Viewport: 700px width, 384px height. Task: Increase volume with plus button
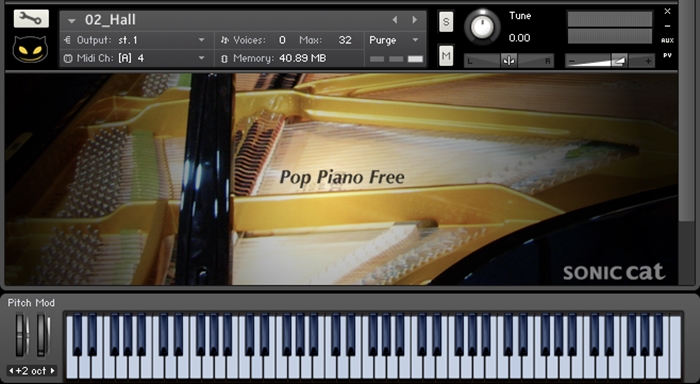click(x=648, y=61)
